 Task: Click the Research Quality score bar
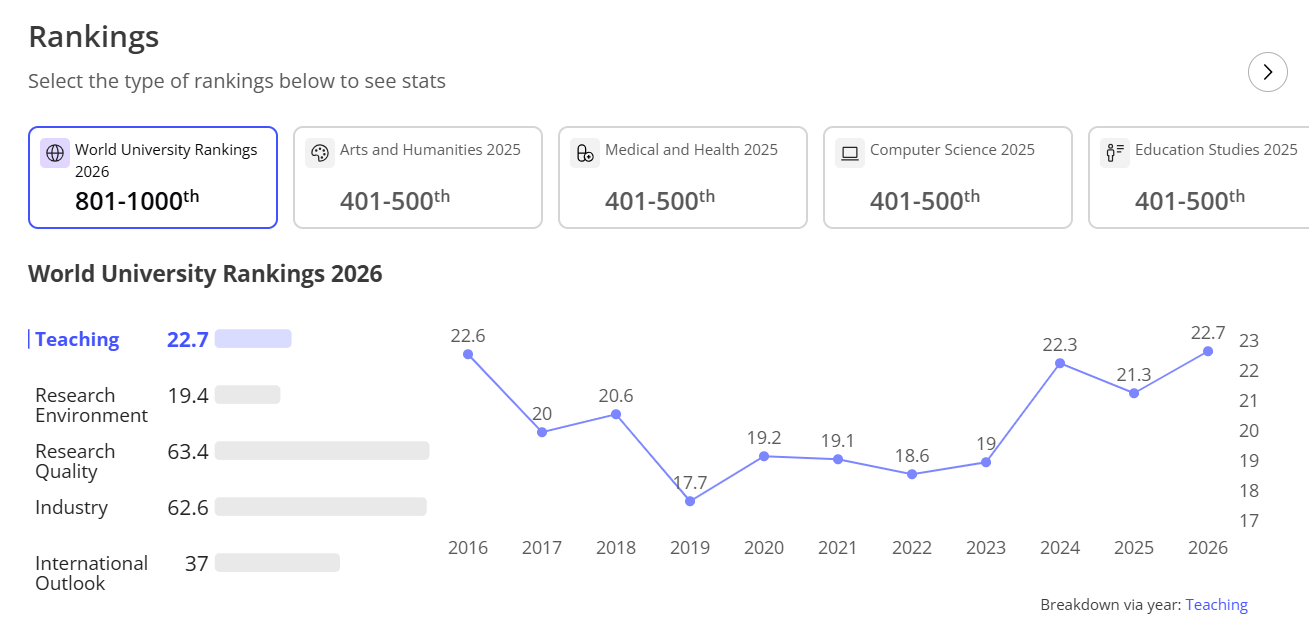322,451
